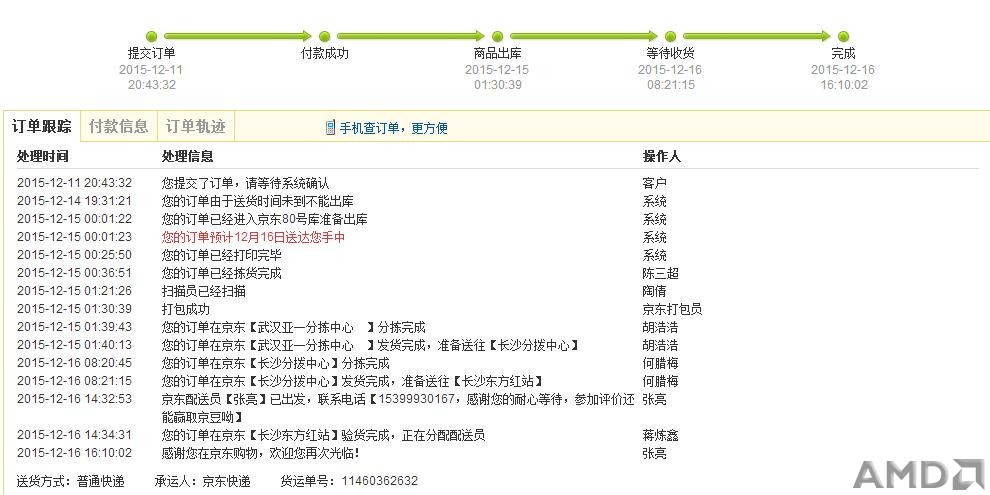Select the 订单跟踪 tab
The image size is (990, 495).
[x=42, y=126]
